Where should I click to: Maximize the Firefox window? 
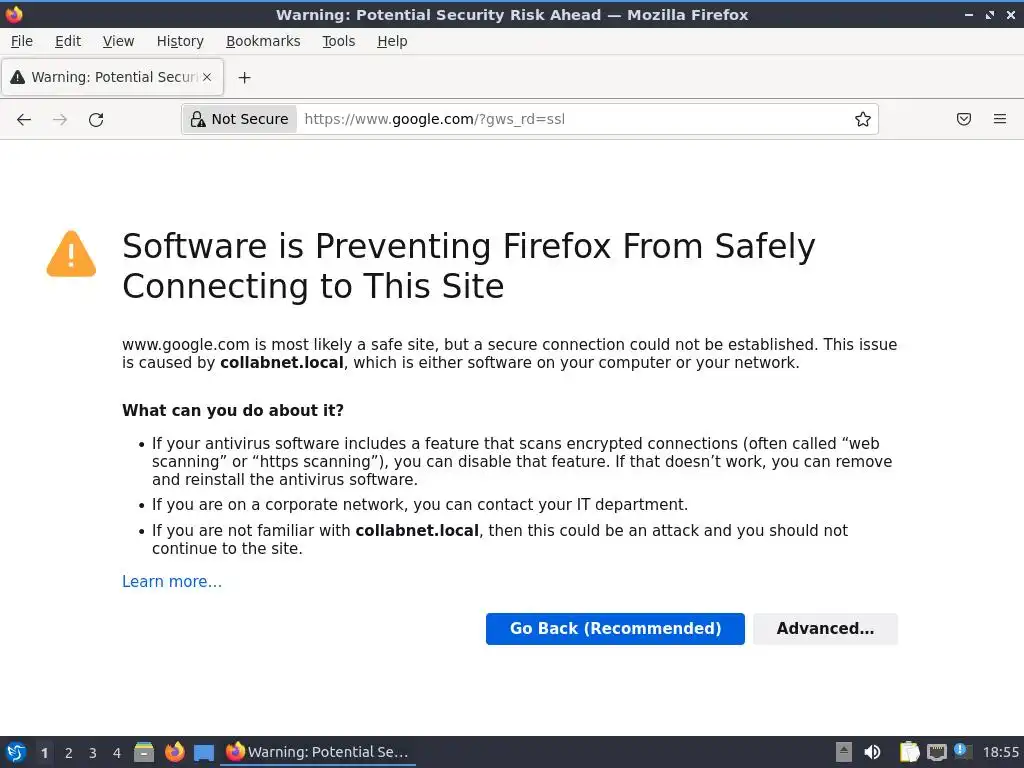tap(990, 14)
